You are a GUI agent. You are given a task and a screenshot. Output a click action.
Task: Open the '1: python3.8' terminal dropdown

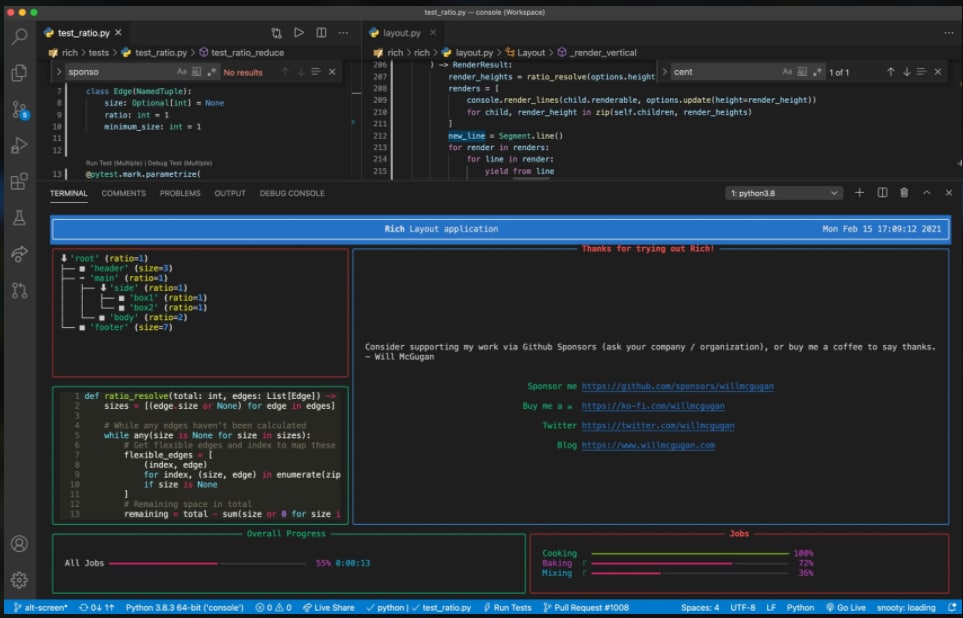(784, 193)
